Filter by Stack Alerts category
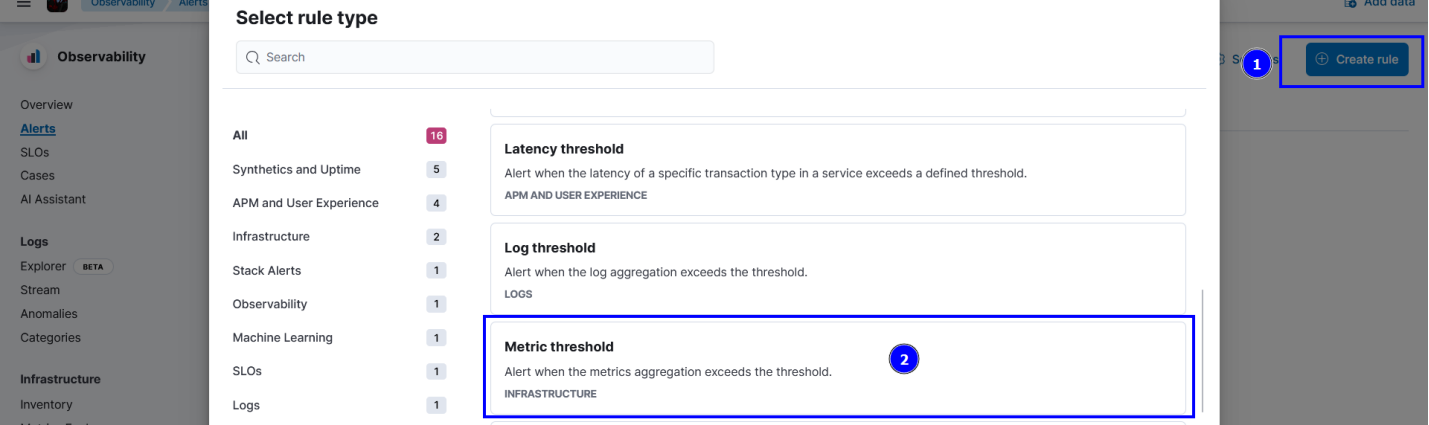Image resolution: width=1429 pixels, height=425 pixels. pos(266,270)
